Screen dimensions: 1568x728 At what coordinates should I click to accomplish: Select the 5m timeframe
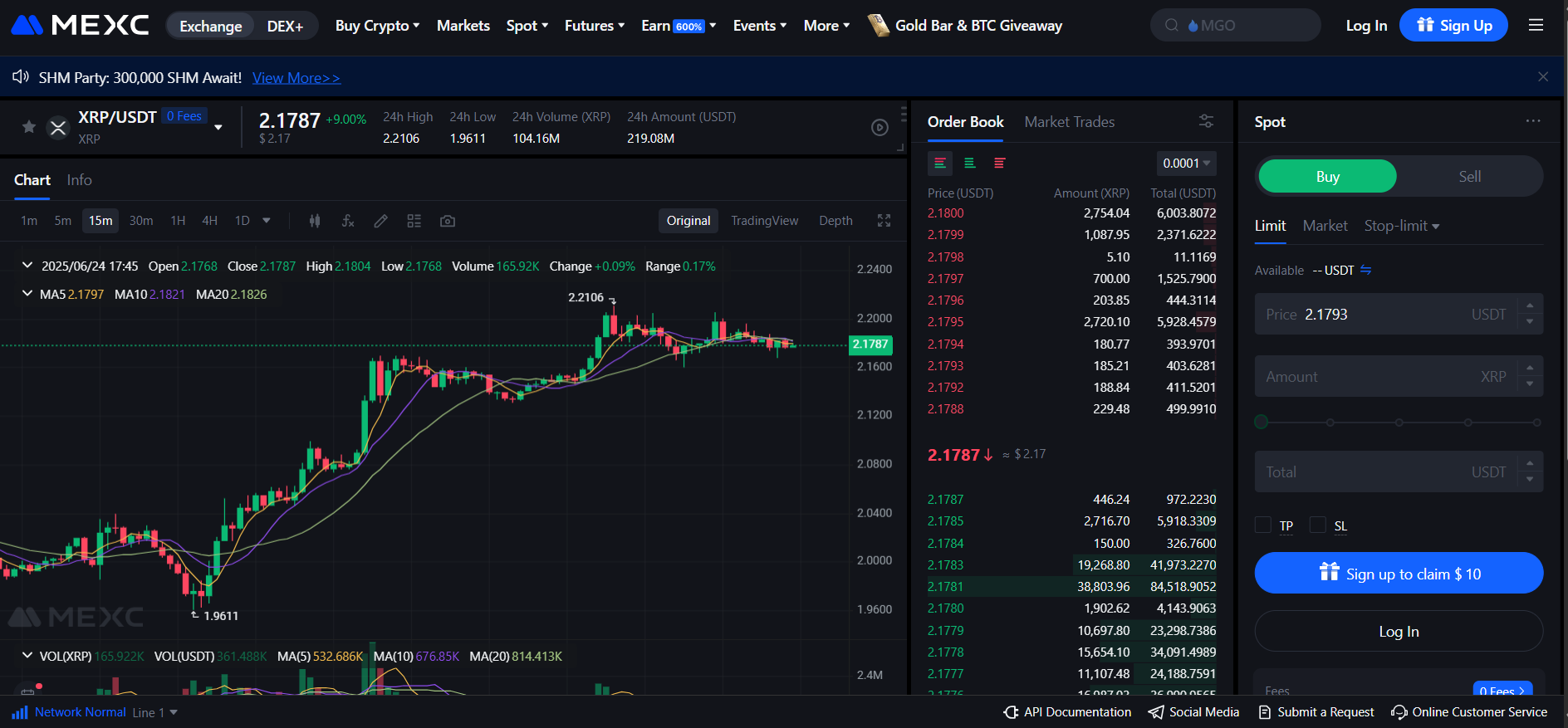pos(63,221)
